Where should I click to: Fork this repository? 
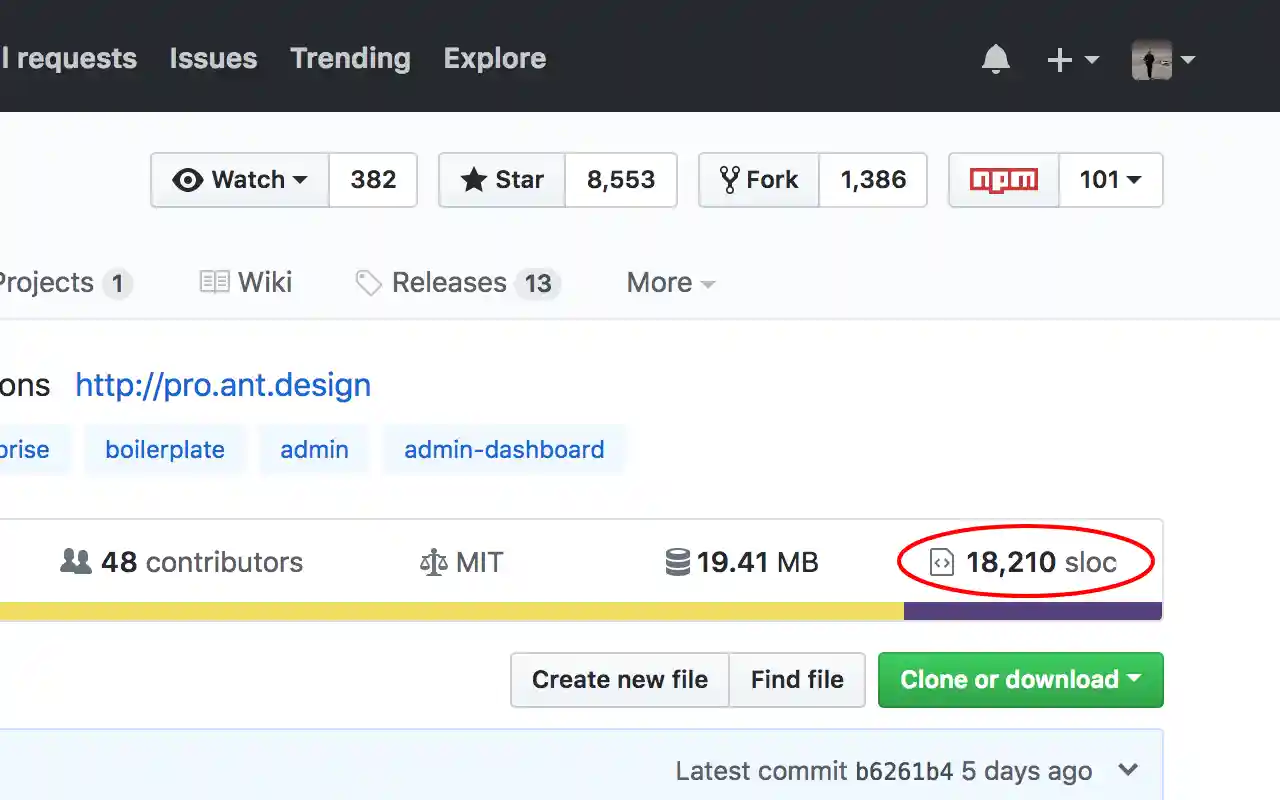[759, 180]
